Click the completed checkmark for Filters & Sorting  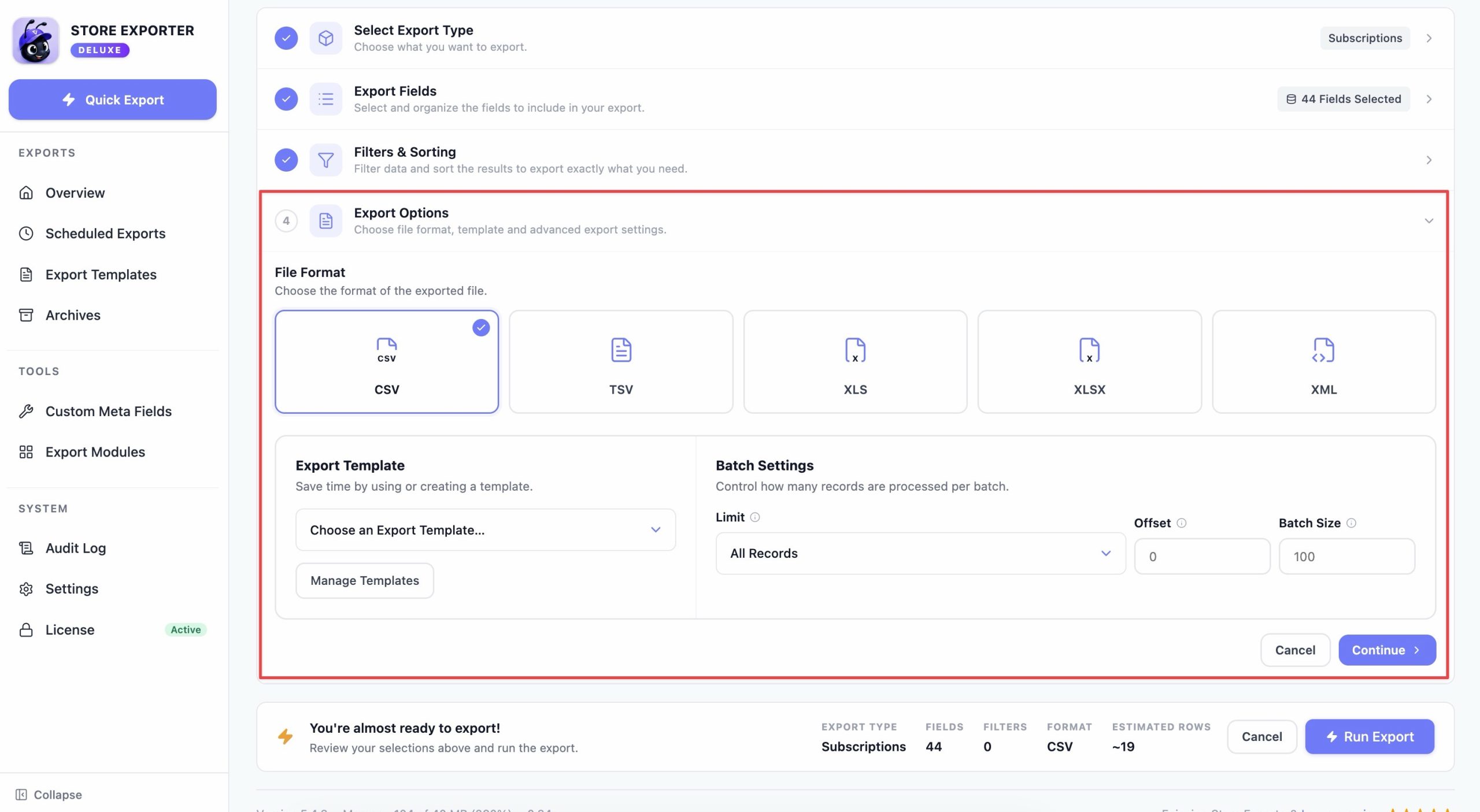(286, 160)
